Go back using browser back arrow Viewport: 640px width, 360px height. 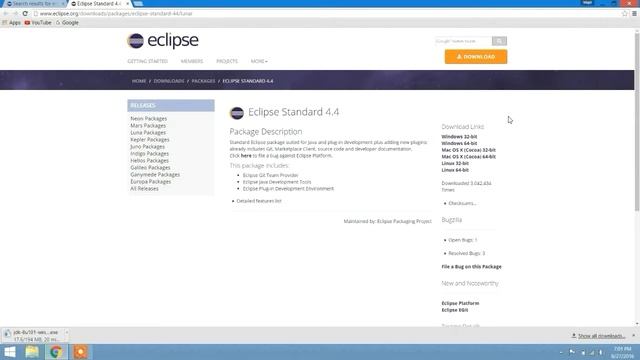click(6, 13)
